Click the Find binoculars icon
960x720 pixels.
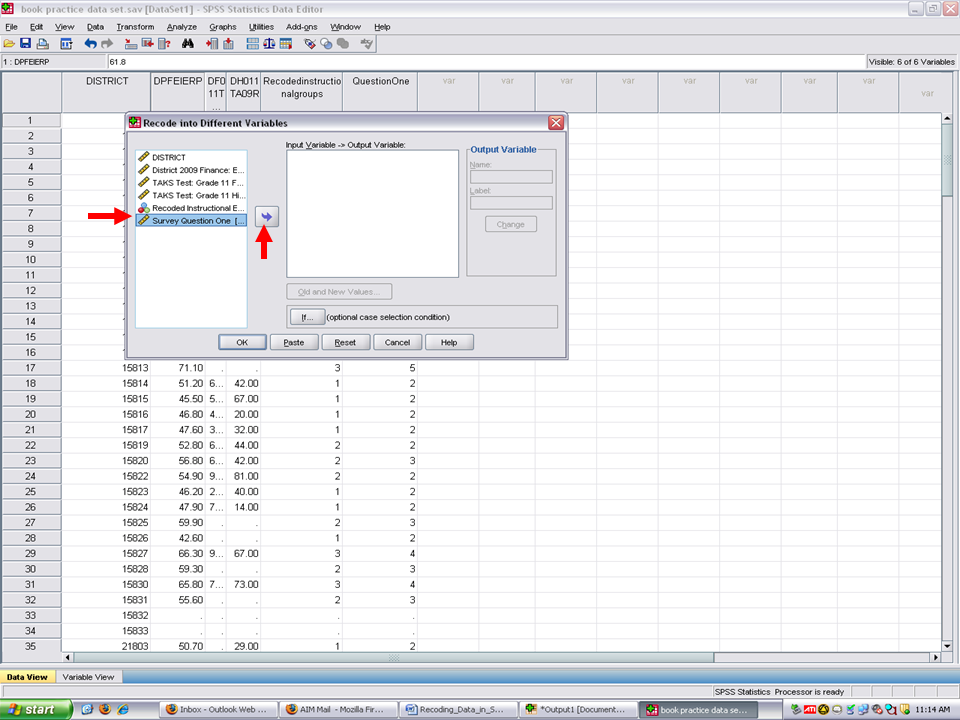click(x=187, y=44)
